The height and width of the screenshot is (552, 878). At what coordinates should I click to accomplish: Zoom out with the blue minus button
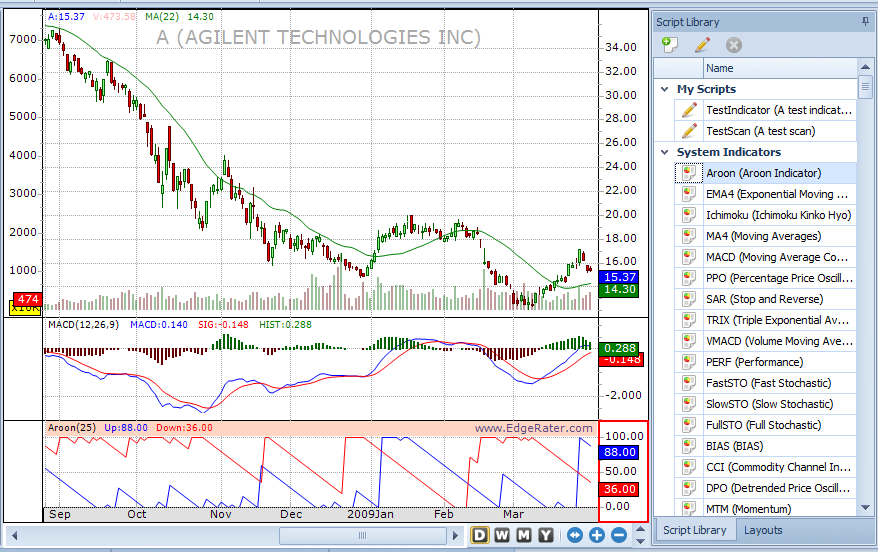point(619,535)
